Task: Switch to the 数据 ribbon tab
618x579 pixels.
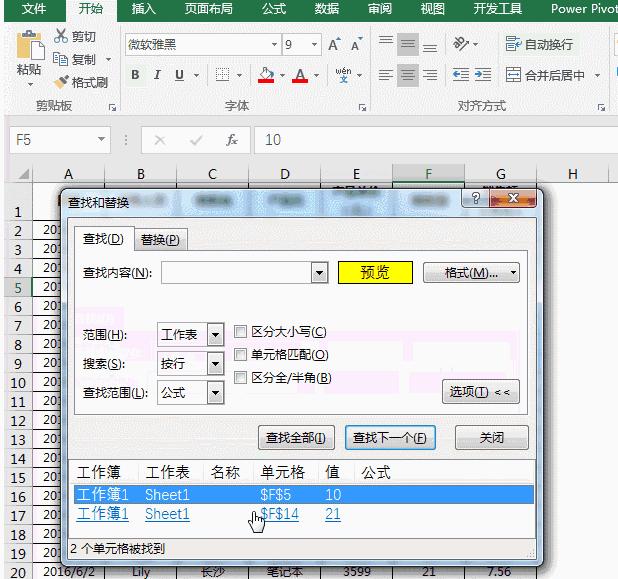Action: pos(327,9)
